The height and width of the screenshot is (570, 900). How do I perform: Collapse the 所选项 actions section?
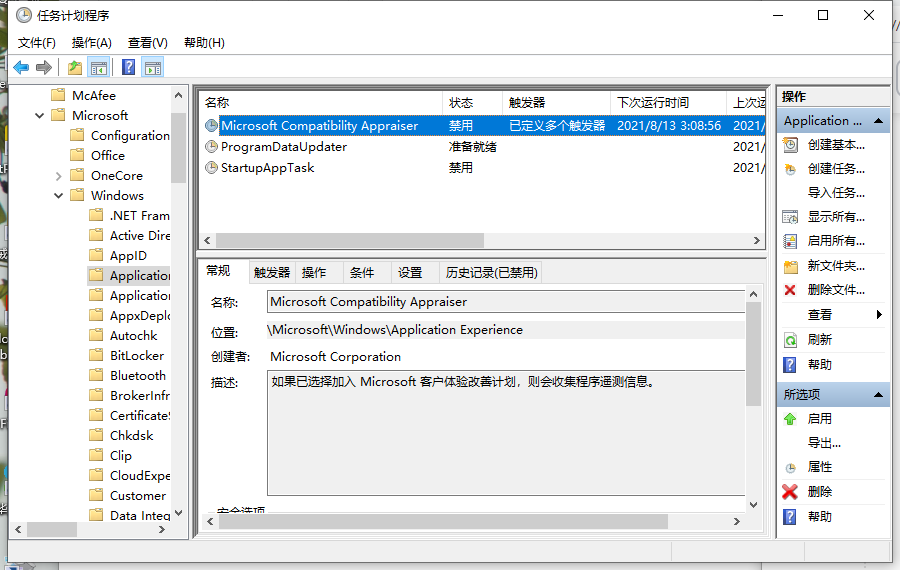pyautogui.click(x=878, y=394)
